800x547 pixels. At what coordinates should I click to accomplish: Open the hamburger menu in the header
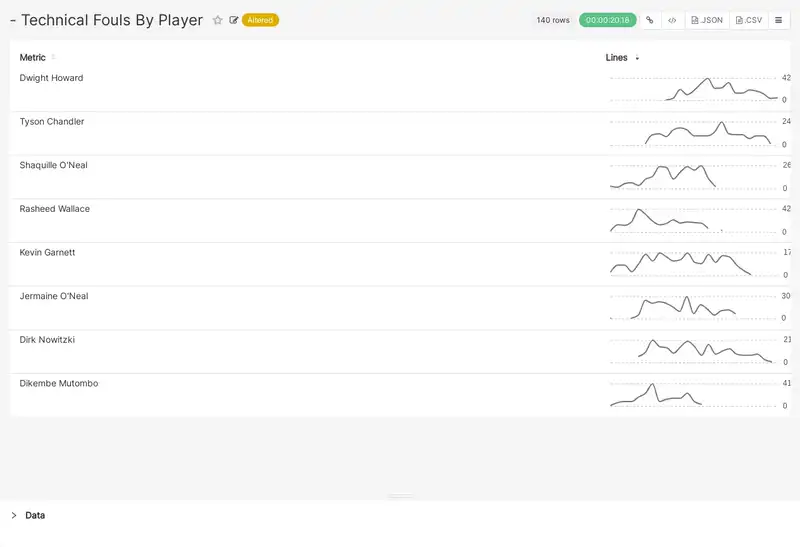(779, 20)
